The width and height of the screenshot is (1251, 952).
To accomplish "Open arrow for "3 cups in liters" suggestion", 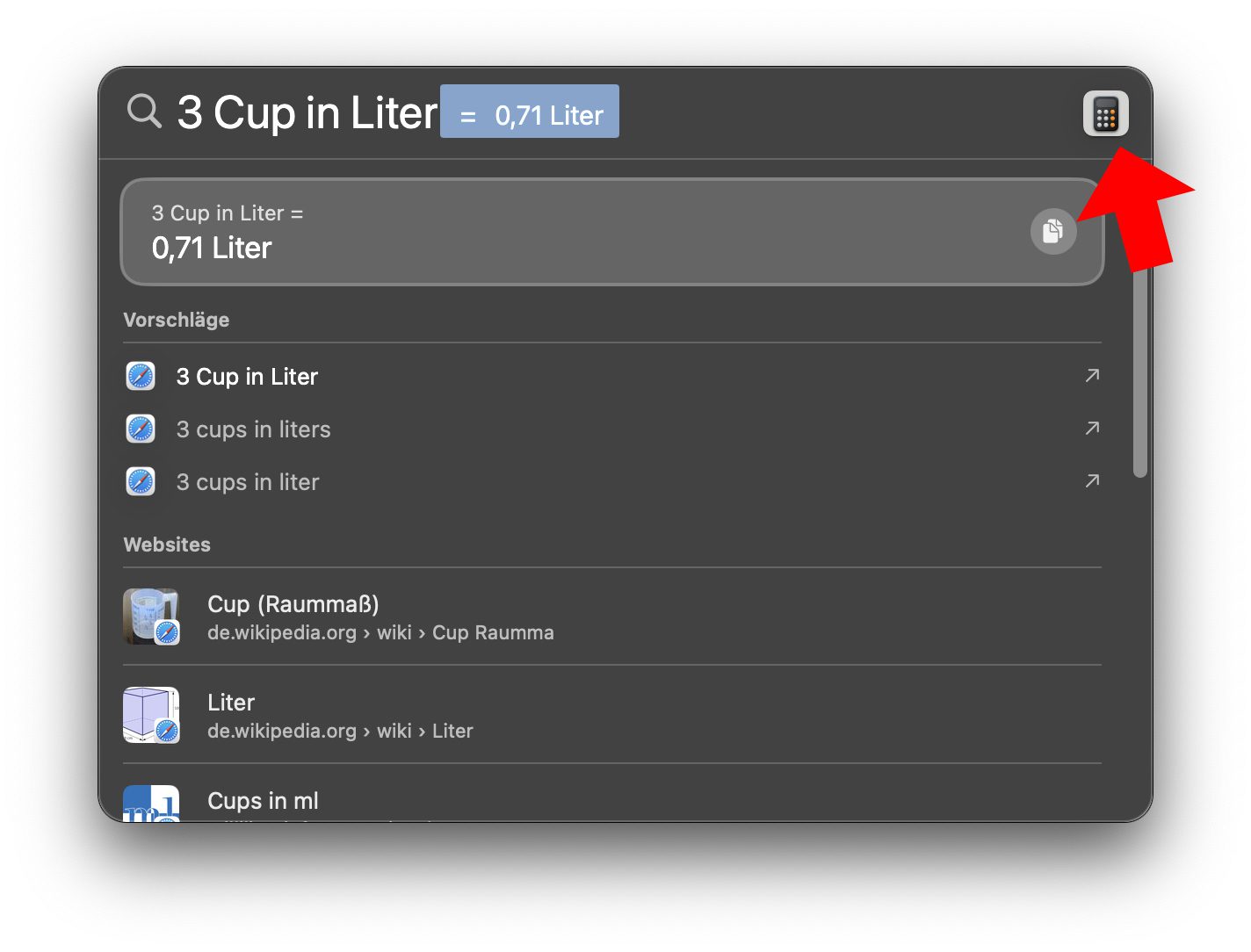I will point(1092,429).
